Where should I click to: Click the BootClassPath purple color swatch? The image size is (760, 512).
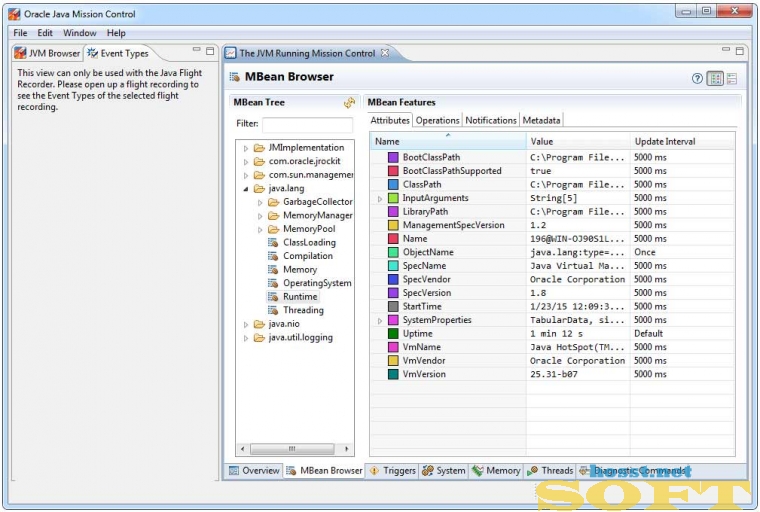[x=393, y=157]
